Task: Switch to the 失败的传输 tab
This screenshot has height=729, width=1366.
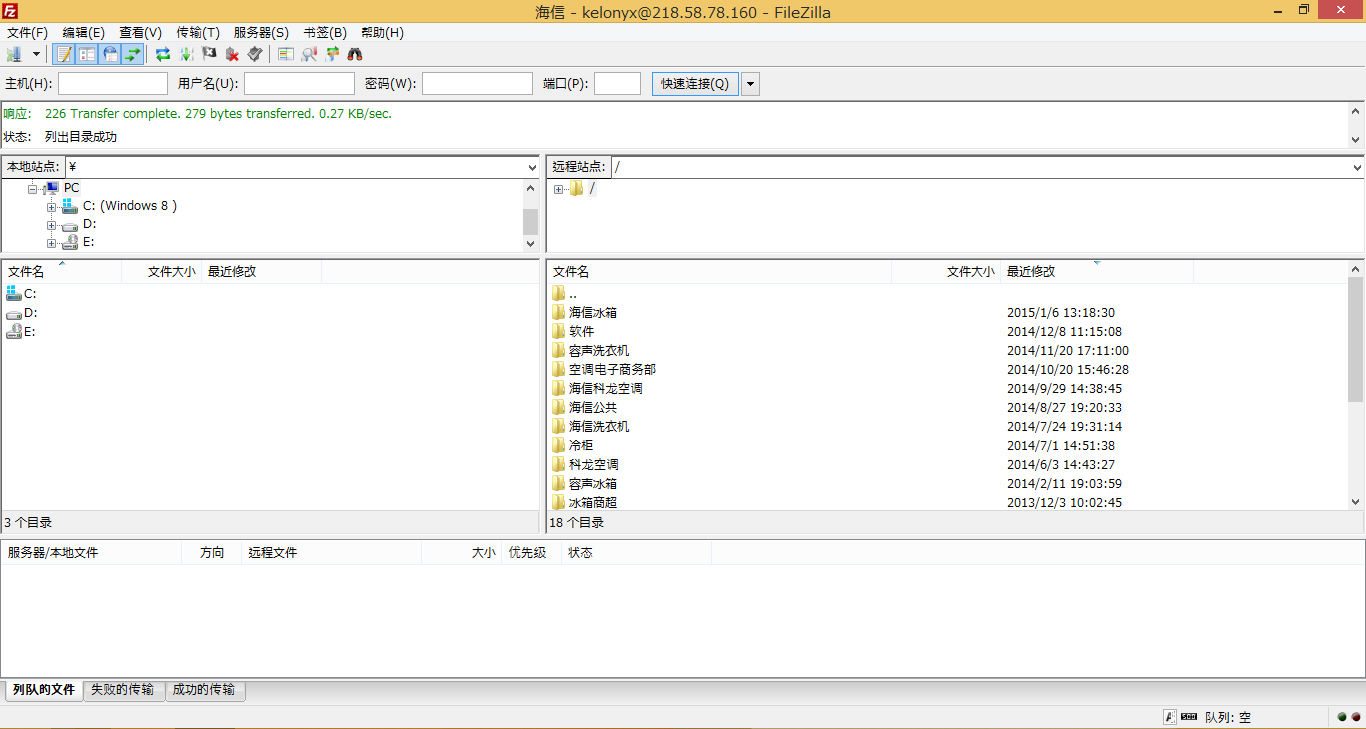Action: (x=123, y=690)
